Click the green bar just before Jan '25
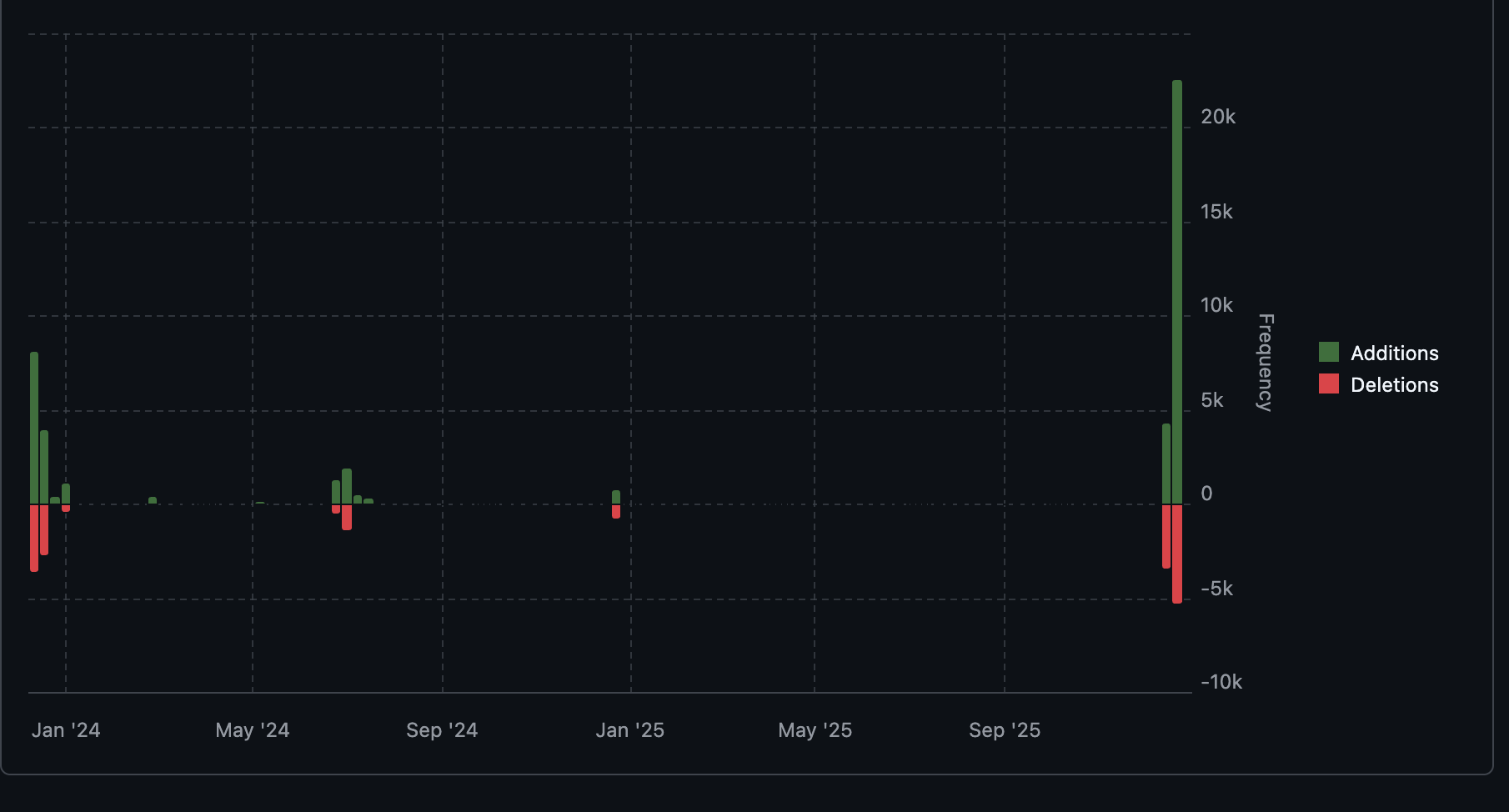Viewport: 1509px width, 812px height. 616,497
